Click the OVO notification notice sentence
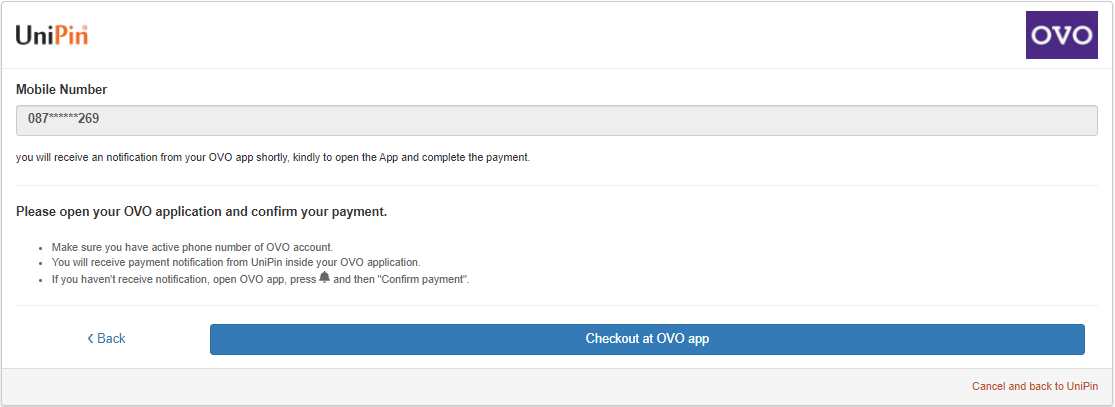 click(273, 157)
